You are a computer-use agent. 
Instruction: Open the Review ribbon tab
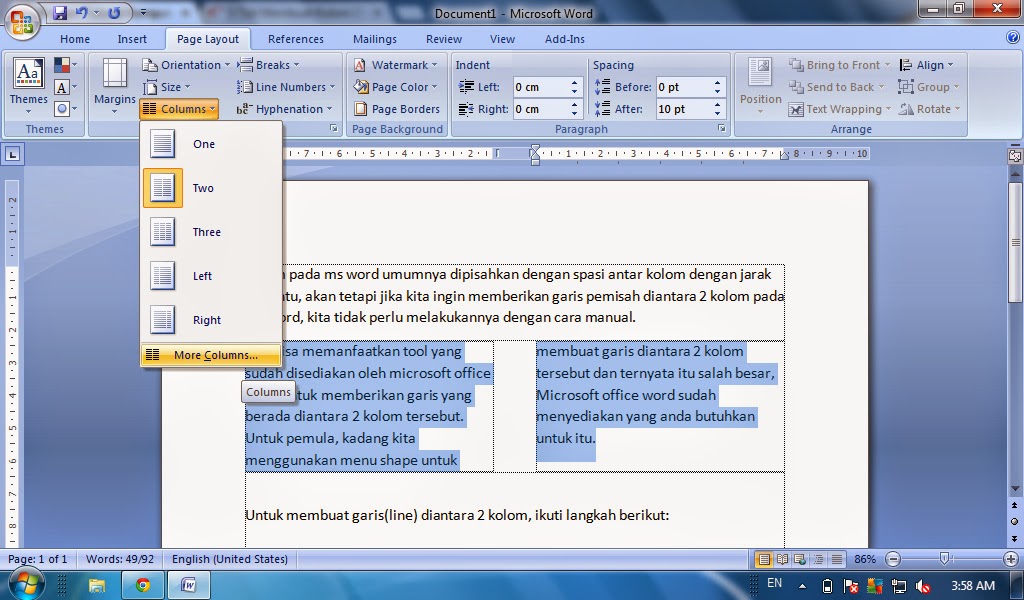tap(444, 39)
